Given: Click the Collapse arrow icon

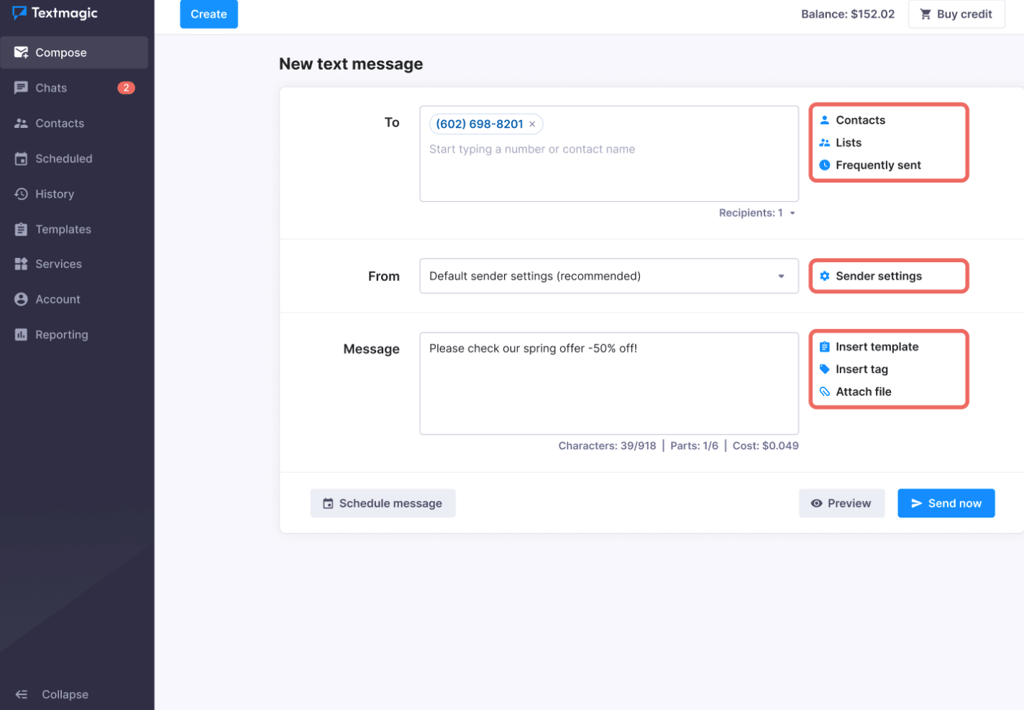Looking at the screenshot, I should click(x=22, y=694).
